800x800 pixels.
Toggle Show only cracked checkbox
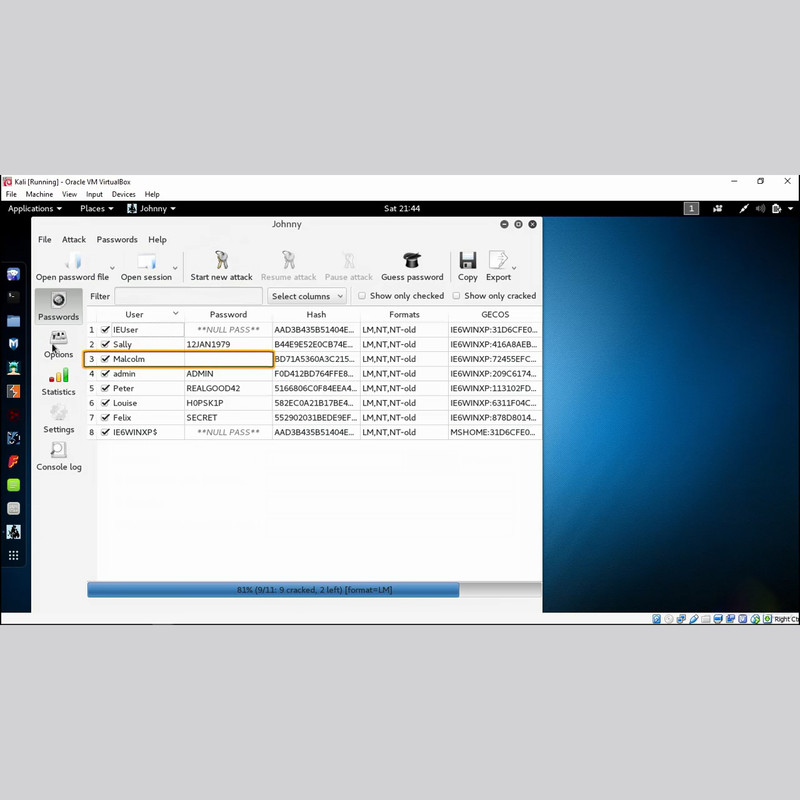(456, 295)
